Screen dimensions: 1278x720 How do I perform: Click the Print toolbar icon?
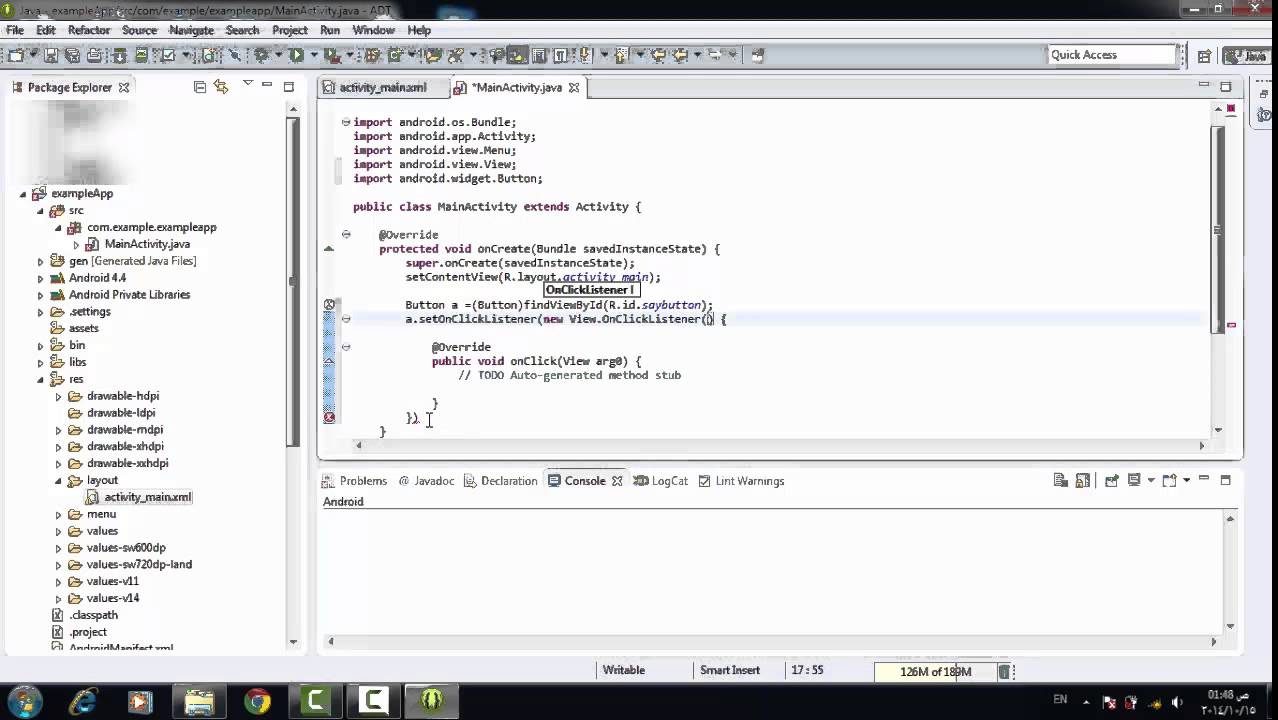tap(93, 55)
